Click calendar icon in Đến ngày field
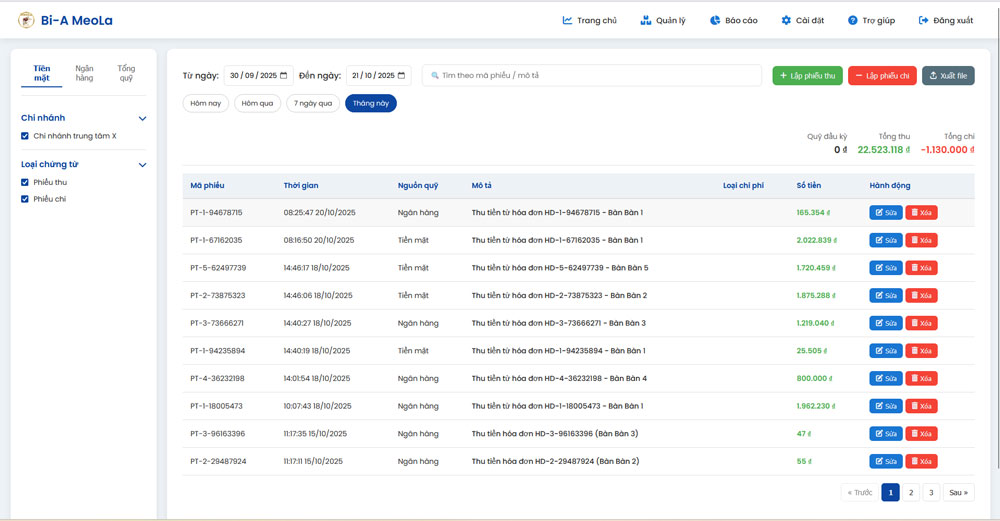 pos(402,76)
